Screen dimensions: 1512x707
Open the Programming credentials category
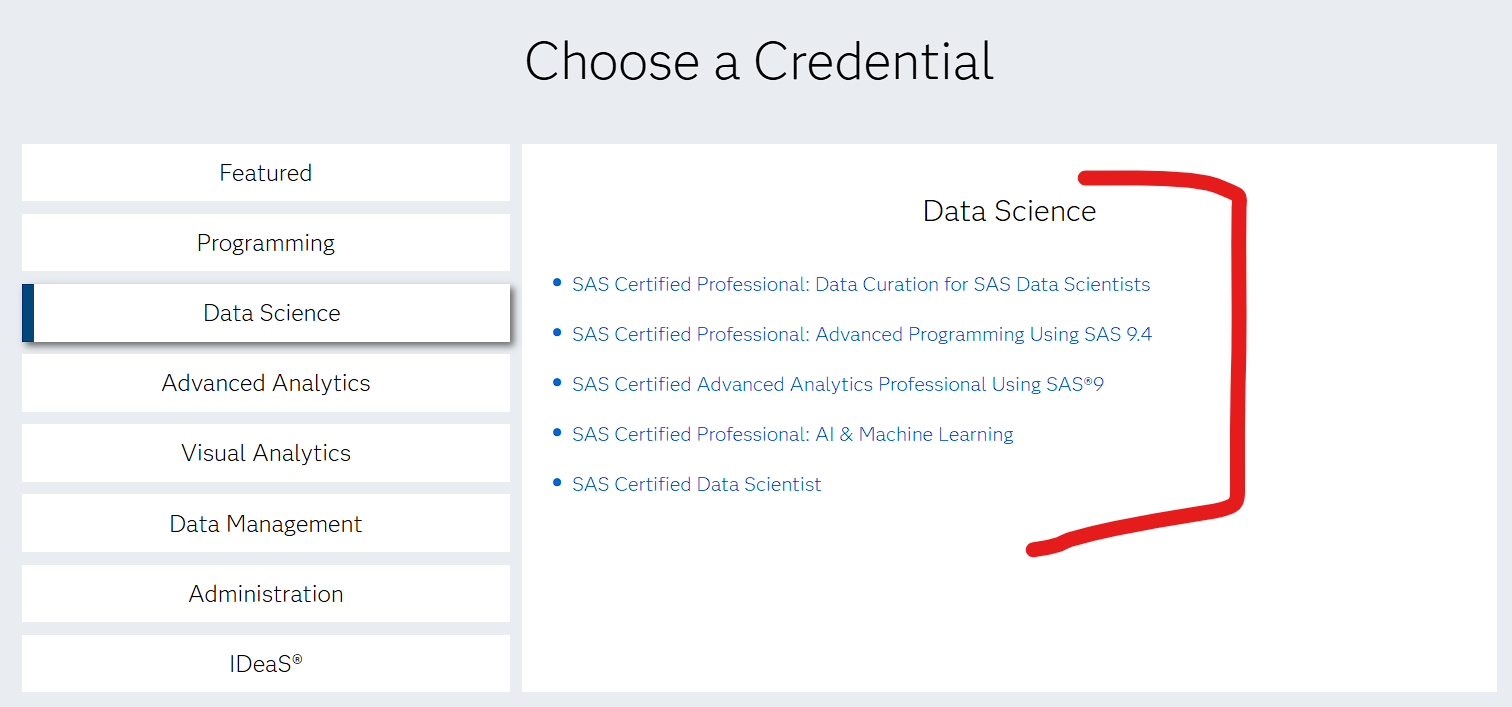(265, 242)
